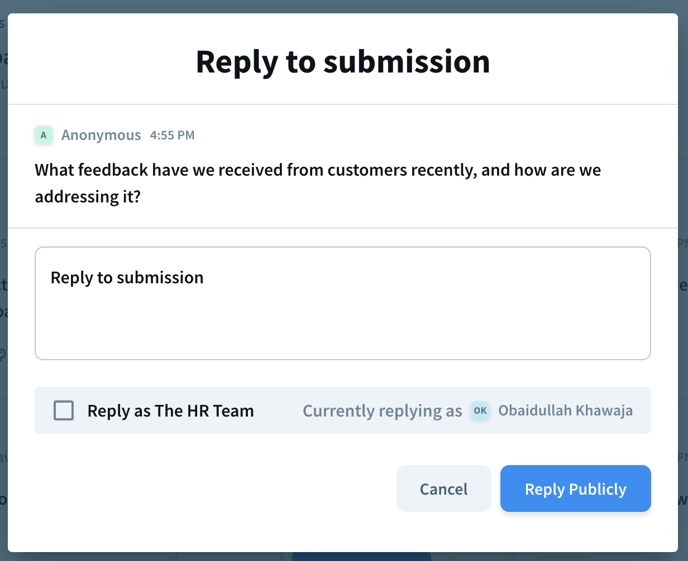Click the 'Currently replying as' label
The height and width of the screenshot is (561, 688).
coord(382,411)
